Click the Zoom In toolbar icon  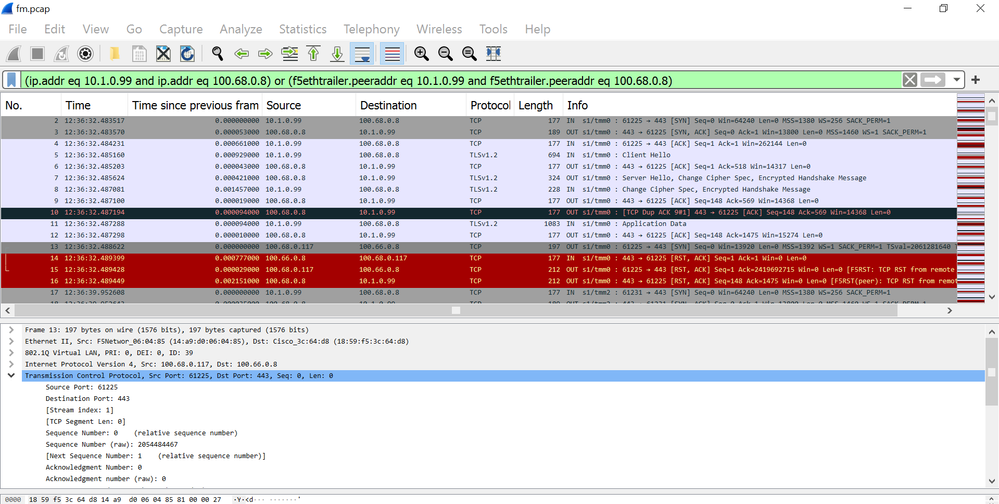(421, 54)
